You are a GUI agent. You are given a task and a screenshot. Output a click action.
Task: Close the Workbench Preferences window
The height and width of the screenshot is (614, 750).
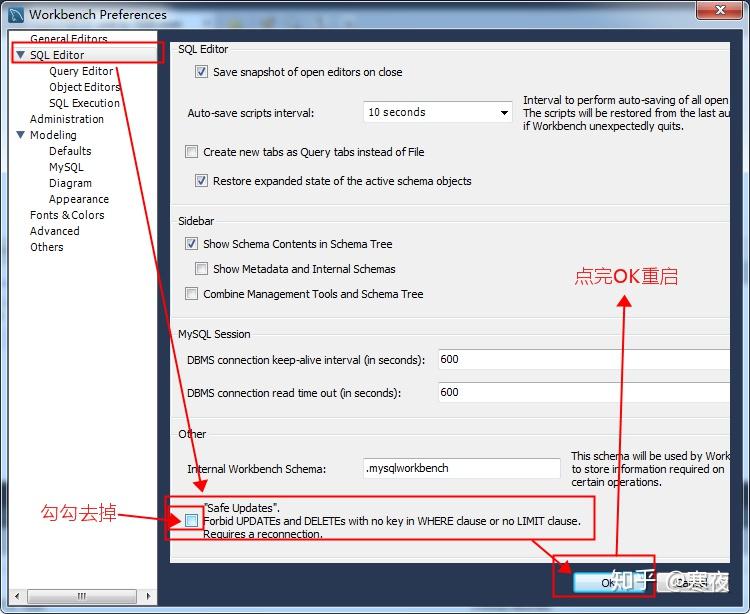tap(720, 10)
